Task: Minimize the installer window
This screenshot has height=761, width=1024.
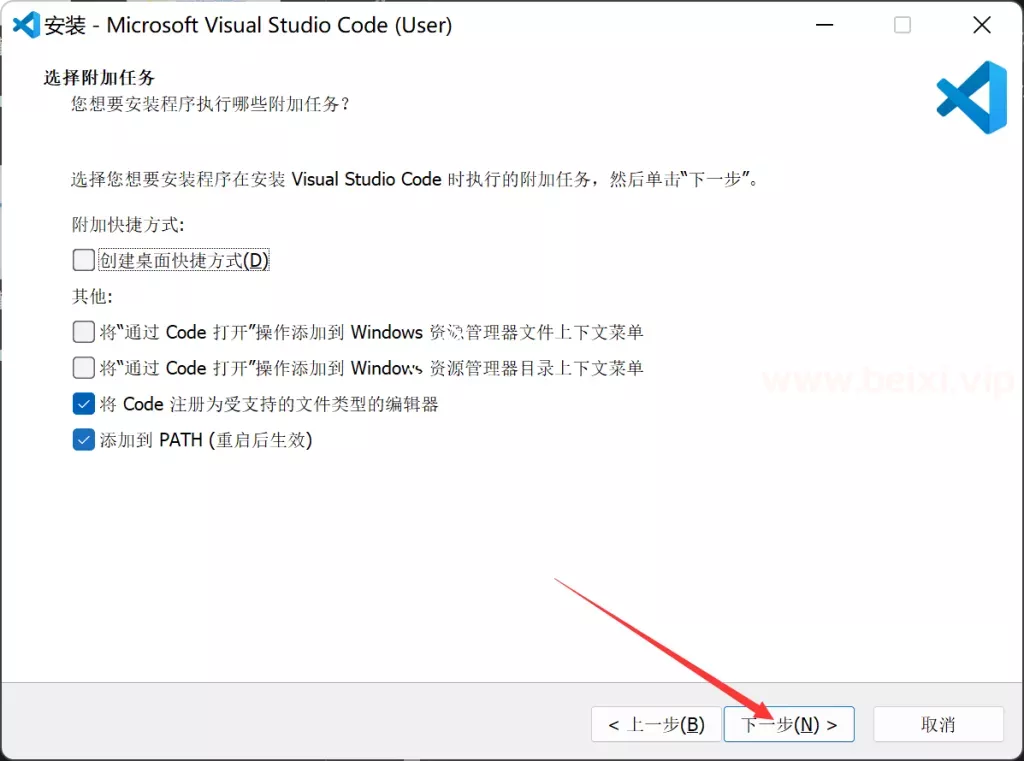Action: click(x=825, y=25)
